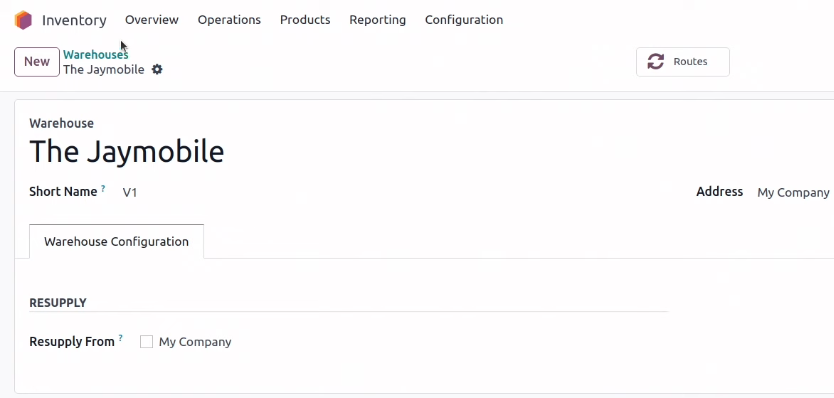Open the Address field My Company
The height and width of the screenshot is (398, 834).
pyautogui.click(x=793, y=192)
